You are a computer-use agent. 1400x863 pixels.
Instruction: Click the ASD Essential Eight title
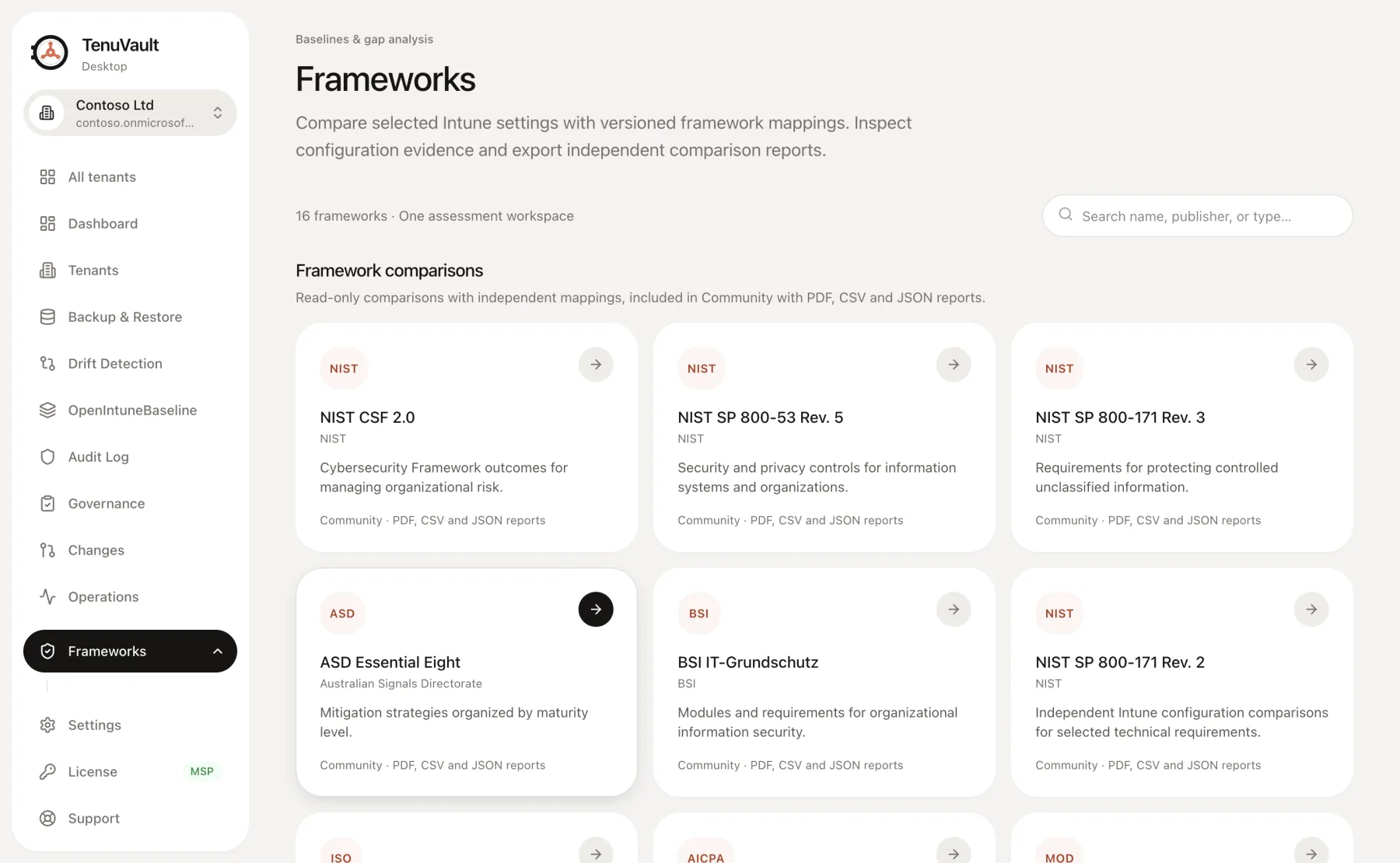[x=390, y=662]
